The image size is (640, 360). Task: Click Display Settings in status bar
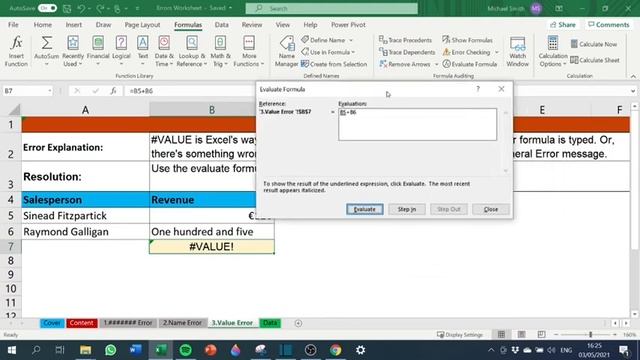click(x=460, y=335)
